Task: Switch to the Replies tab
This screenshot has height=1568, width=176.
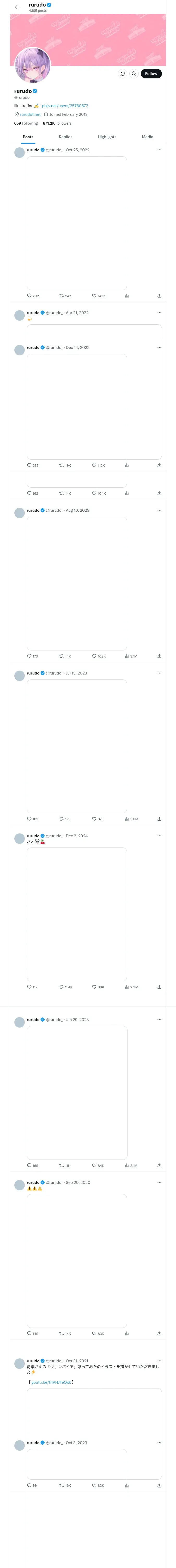Action: [65, 137]
